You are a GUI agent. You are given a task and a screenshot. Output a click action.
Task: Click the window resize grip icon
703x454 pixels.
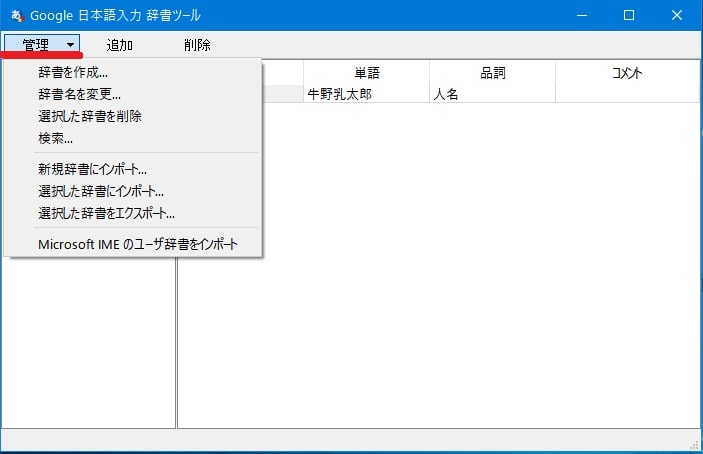pos(694,444)
